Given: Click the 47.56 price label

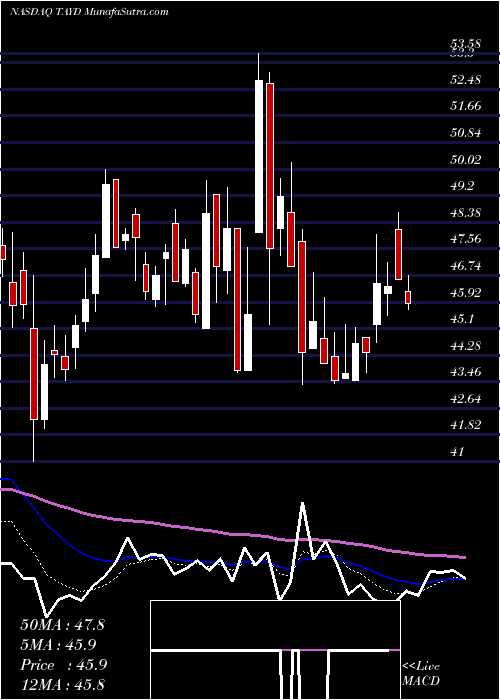Looking at the screenshot, I should tap(466, 239).
